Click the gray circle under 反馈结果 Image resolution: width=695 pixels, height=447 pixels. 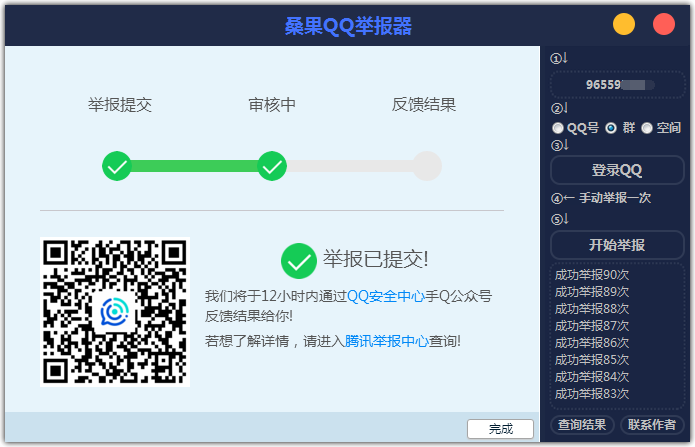[427, 166]
